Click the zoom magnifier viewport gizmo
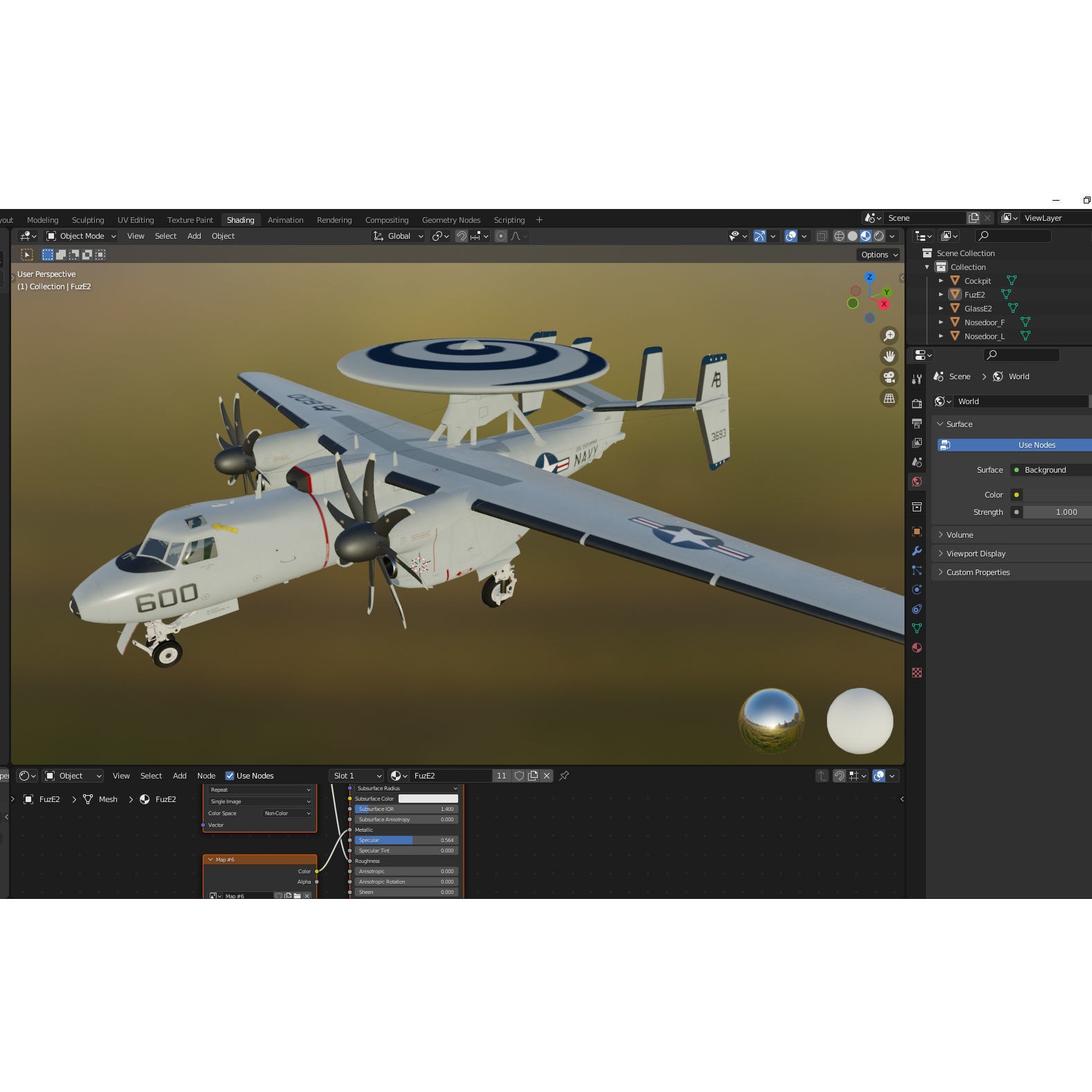1092x1092 pixels. (889, 336)
